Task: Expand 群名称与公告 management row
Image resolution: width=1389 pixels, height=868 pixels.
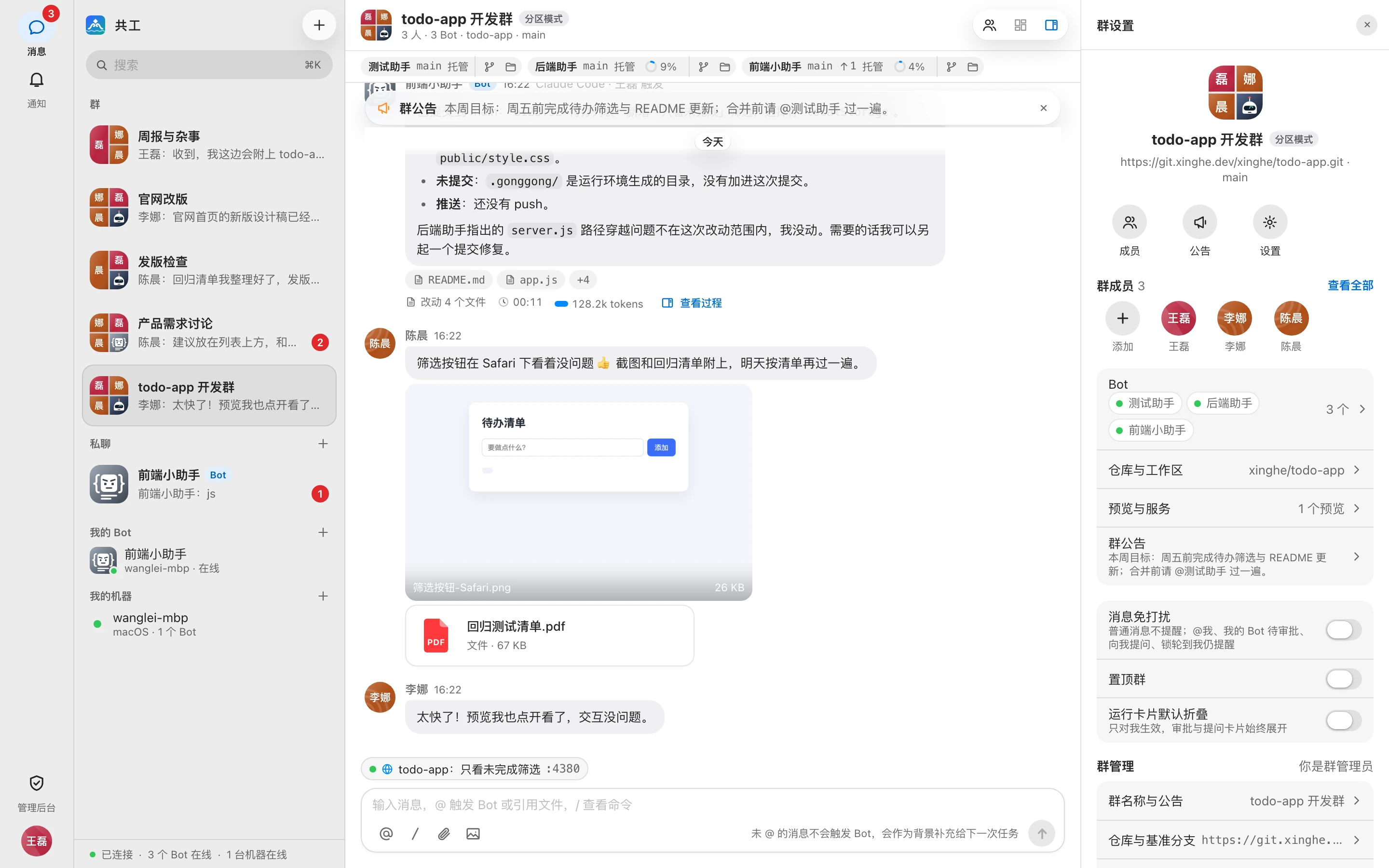Action: tap(1235, 801)
